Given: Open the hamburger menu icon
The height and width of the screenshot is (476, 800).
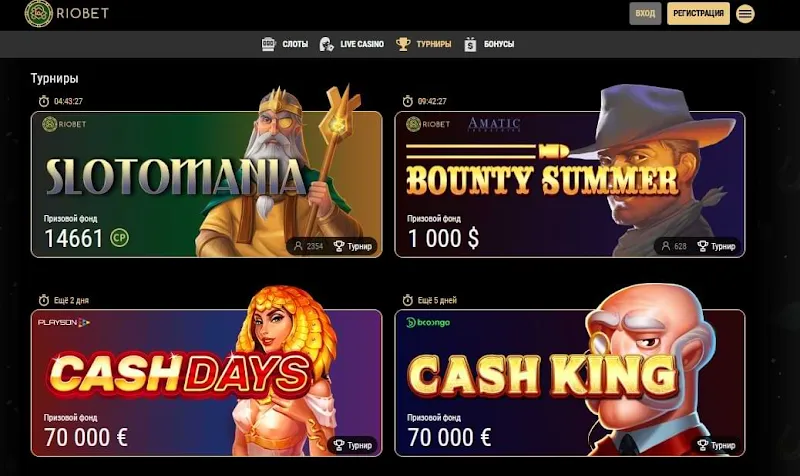Looking at the screenshot, I should pyautogui.click(x=745, y=14).
